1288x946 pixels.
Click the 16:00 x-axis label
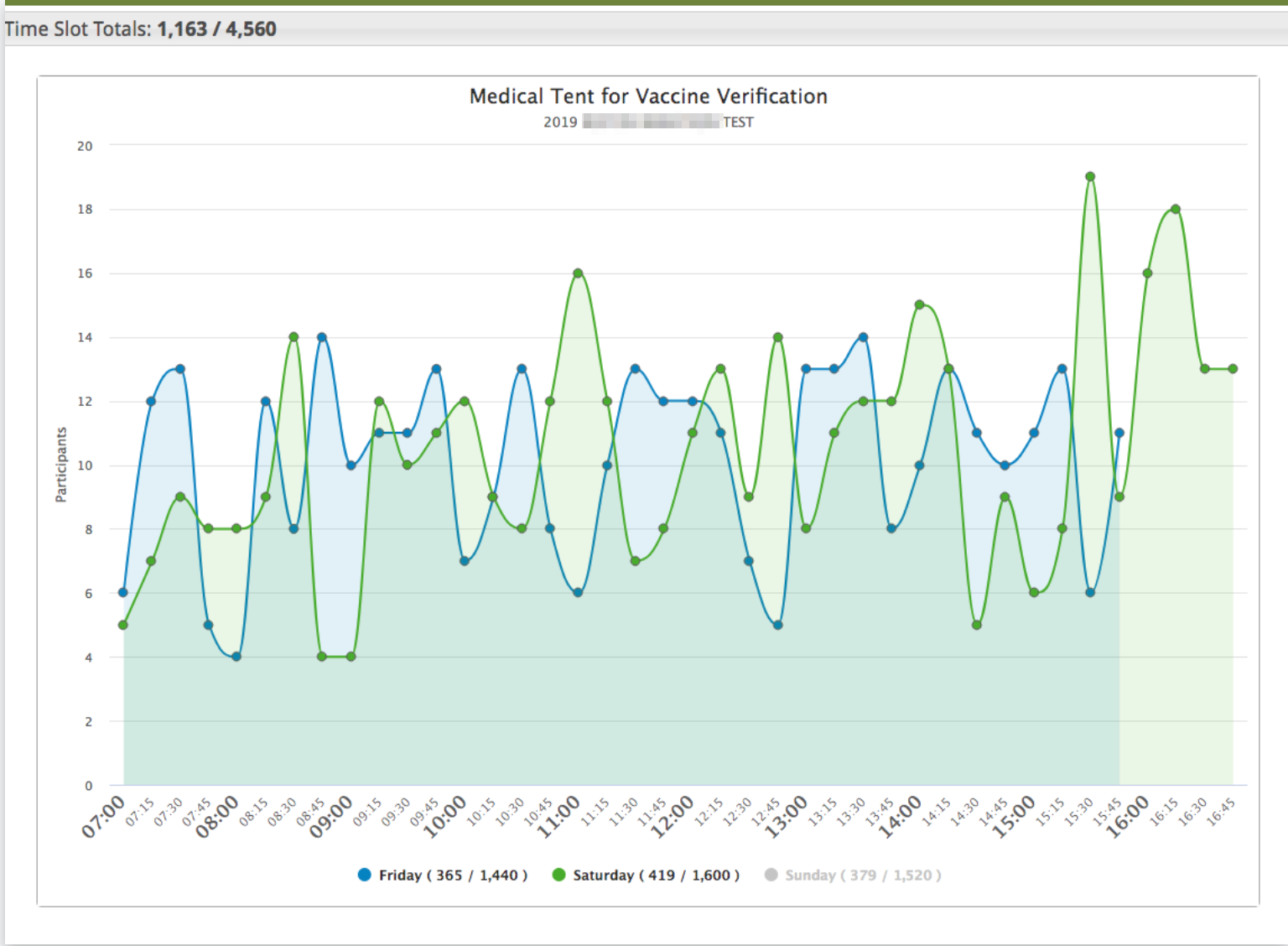pyautogui.click(x=1128, y=816)
